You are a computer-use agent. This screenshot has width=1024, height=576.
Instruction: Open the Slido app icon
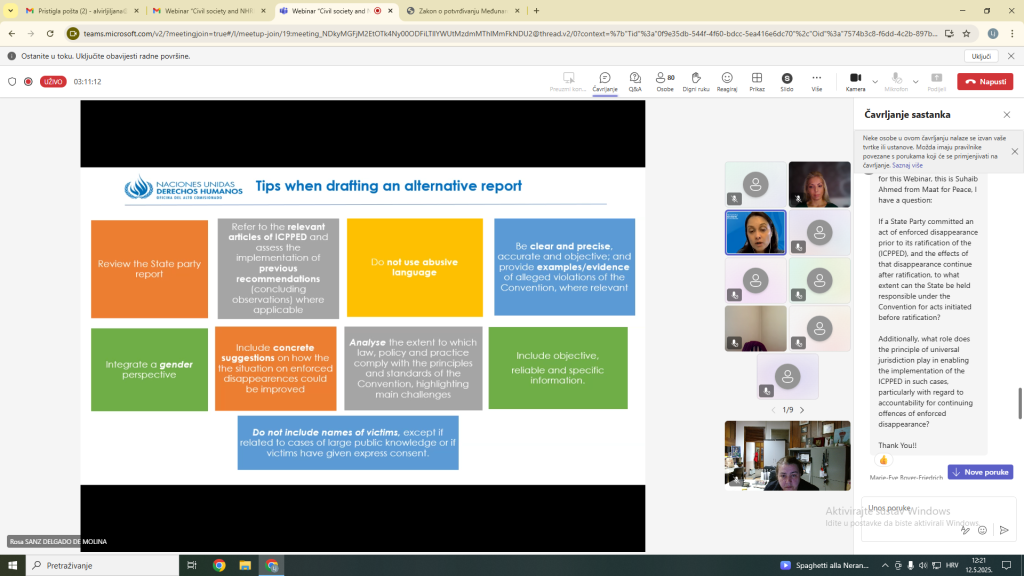click(787, 80)
